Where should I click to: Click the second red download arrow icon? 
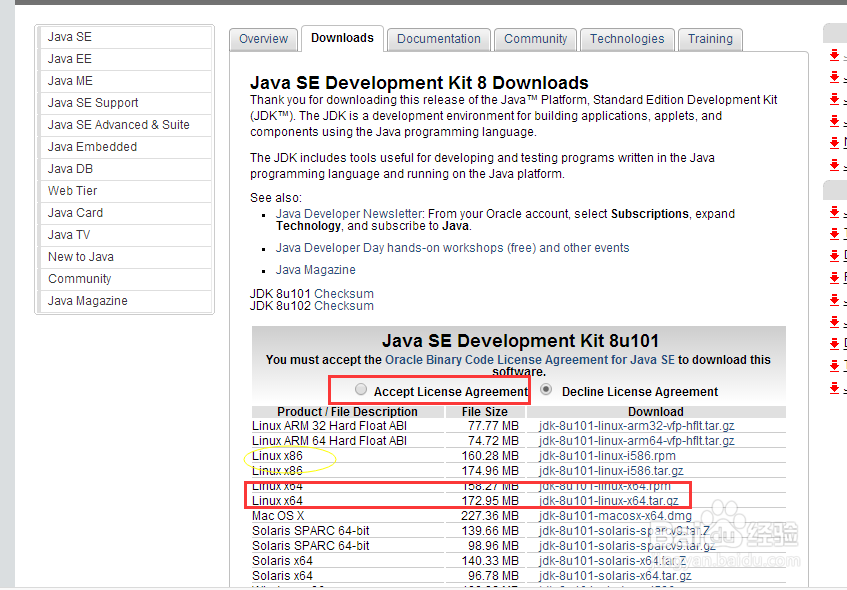point(834,76)
